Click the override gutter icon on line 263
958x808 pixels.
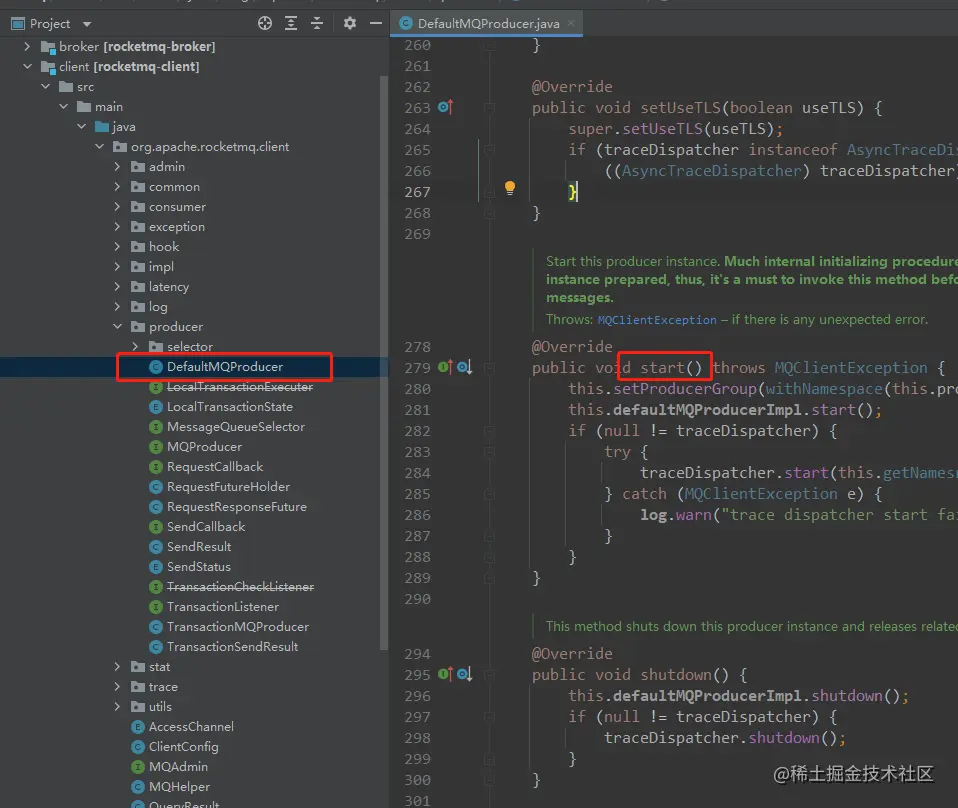click(445, 108)
